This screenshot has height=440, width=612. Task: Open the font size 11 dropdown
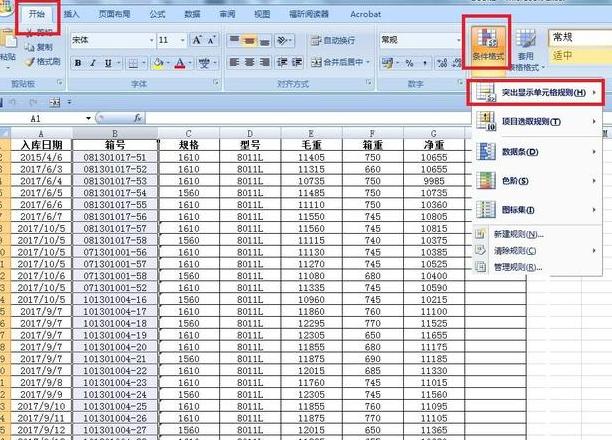point(182,40)
